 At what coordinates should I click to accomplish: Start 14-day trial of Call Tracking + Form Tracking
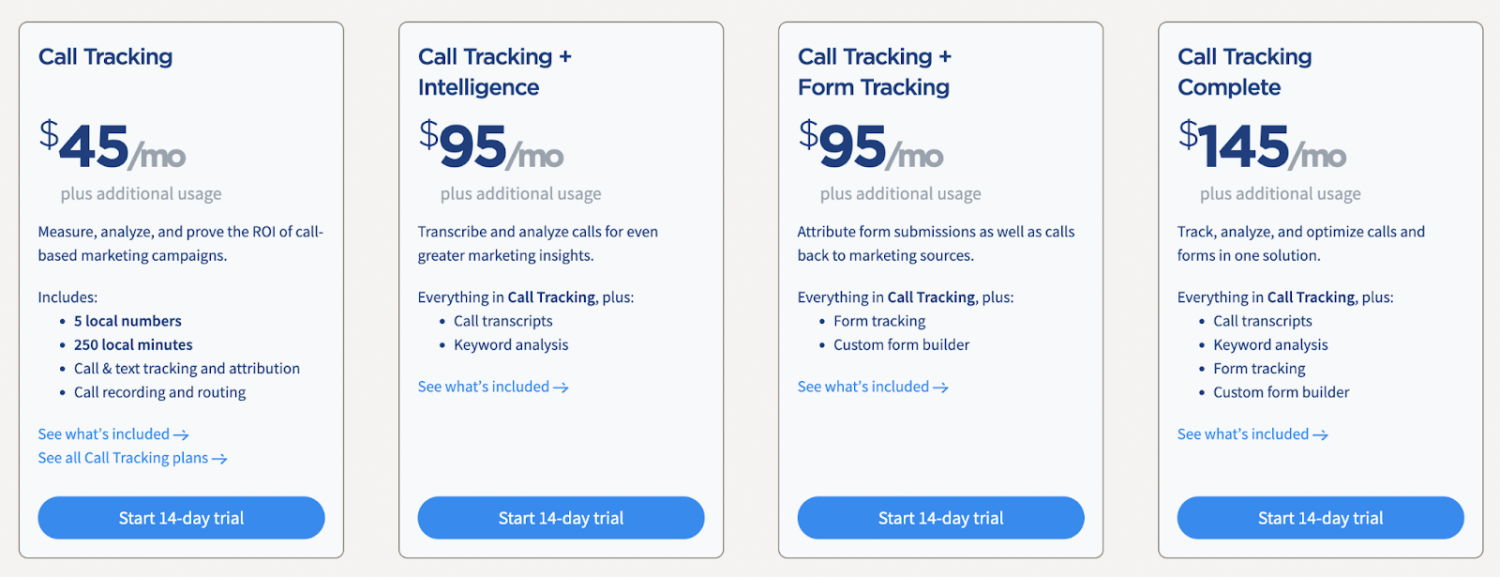tap(941, 518)
